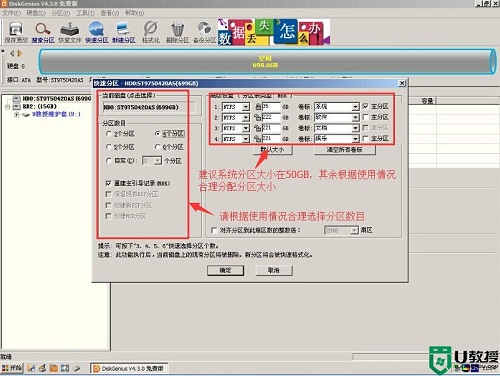Select the 自定 custom partition count radio
Screen dimensions: 500x376
coord(109,161)
